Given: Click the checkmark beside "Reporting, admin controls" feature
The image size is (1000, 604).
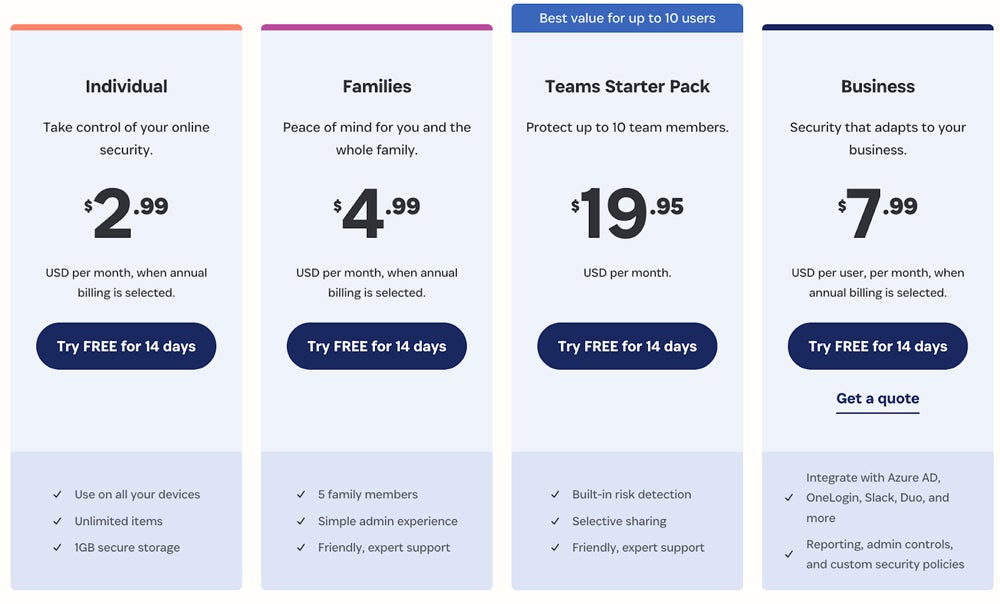Looking at the screenshot, I should (x=790, y=554).
